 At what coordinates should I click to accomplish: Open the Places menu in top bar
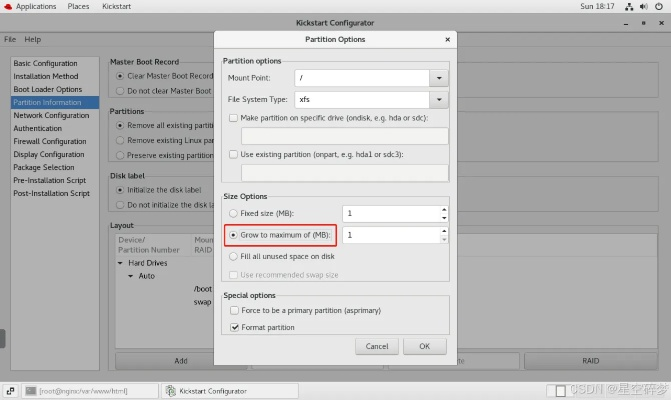tap(78, 6)
